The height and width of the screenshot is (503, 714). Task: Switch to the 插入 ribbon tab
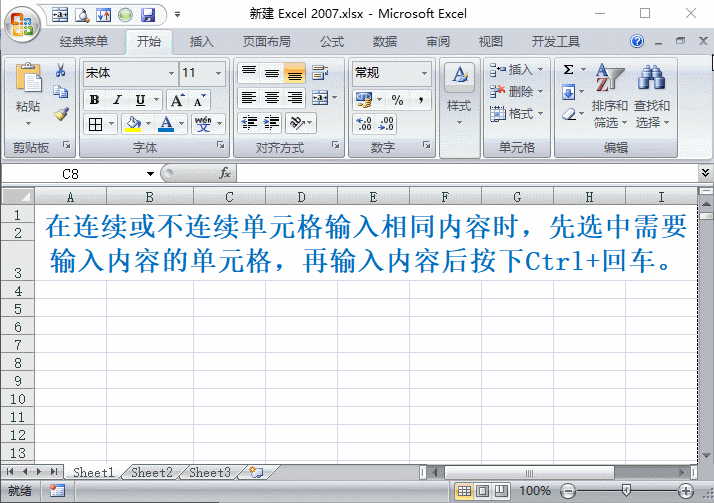point(202,42)
